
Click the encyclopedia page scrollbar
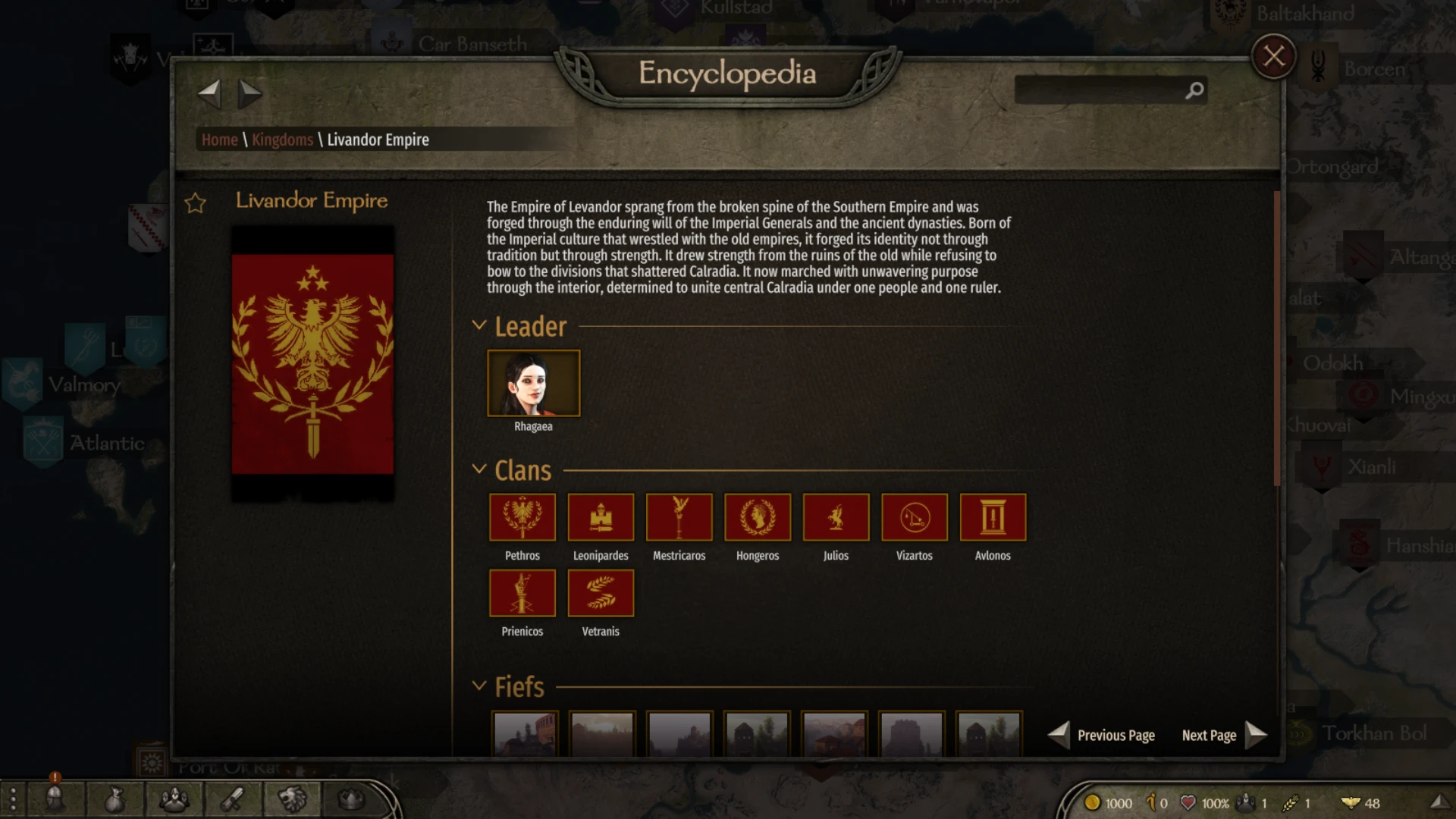coord(1277,337)
